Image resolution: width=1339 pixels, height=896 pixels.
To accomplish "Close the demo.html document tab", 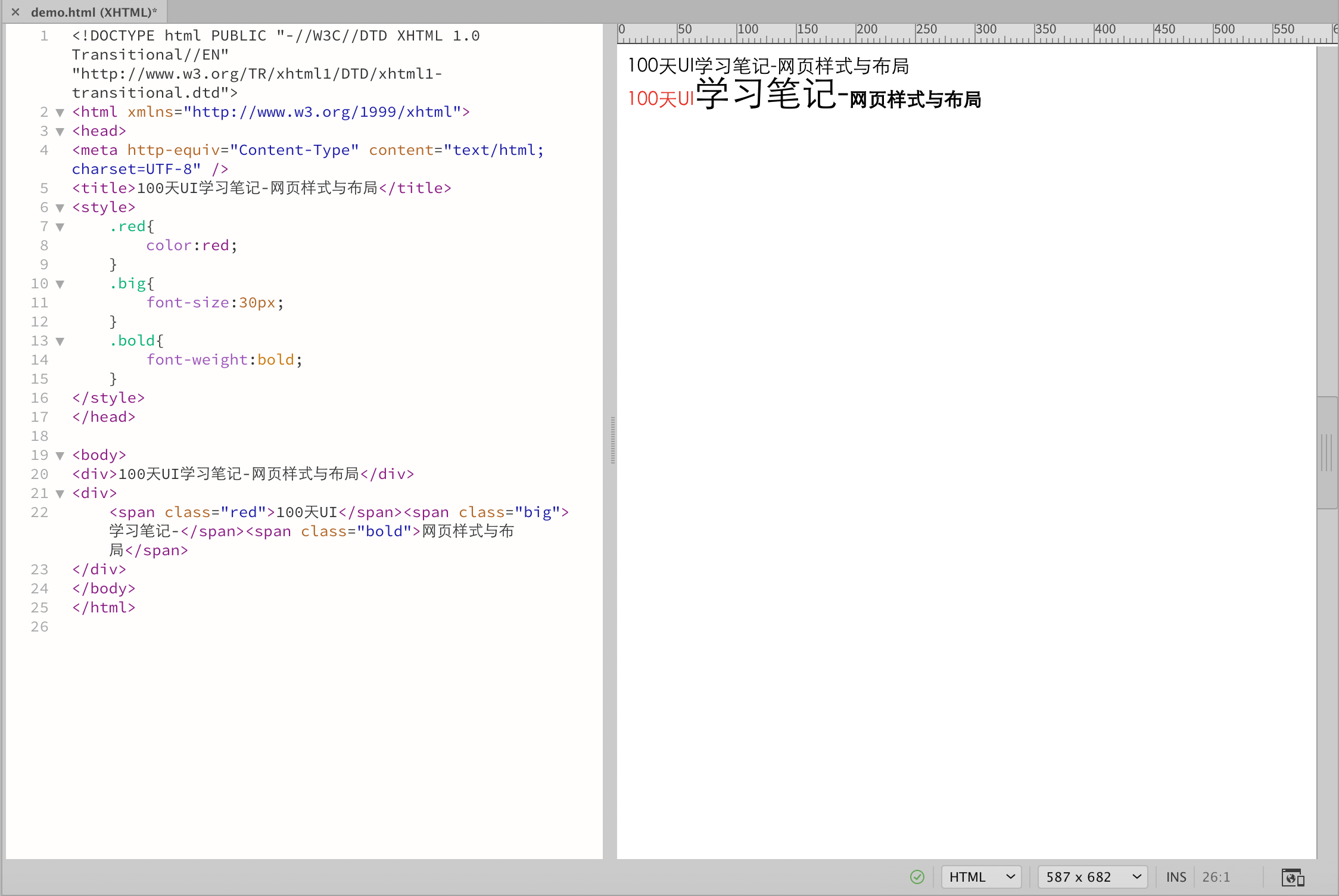I will pos(15,12).
